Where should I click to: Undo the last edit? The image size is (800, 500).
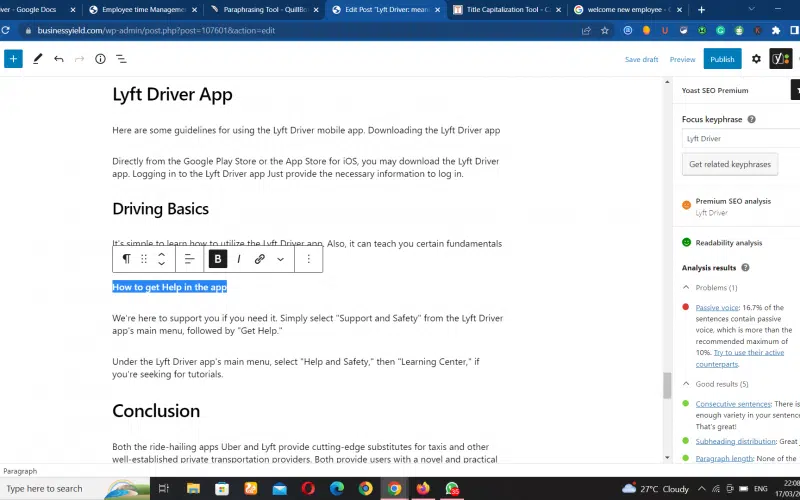click(x=59, y=59)
